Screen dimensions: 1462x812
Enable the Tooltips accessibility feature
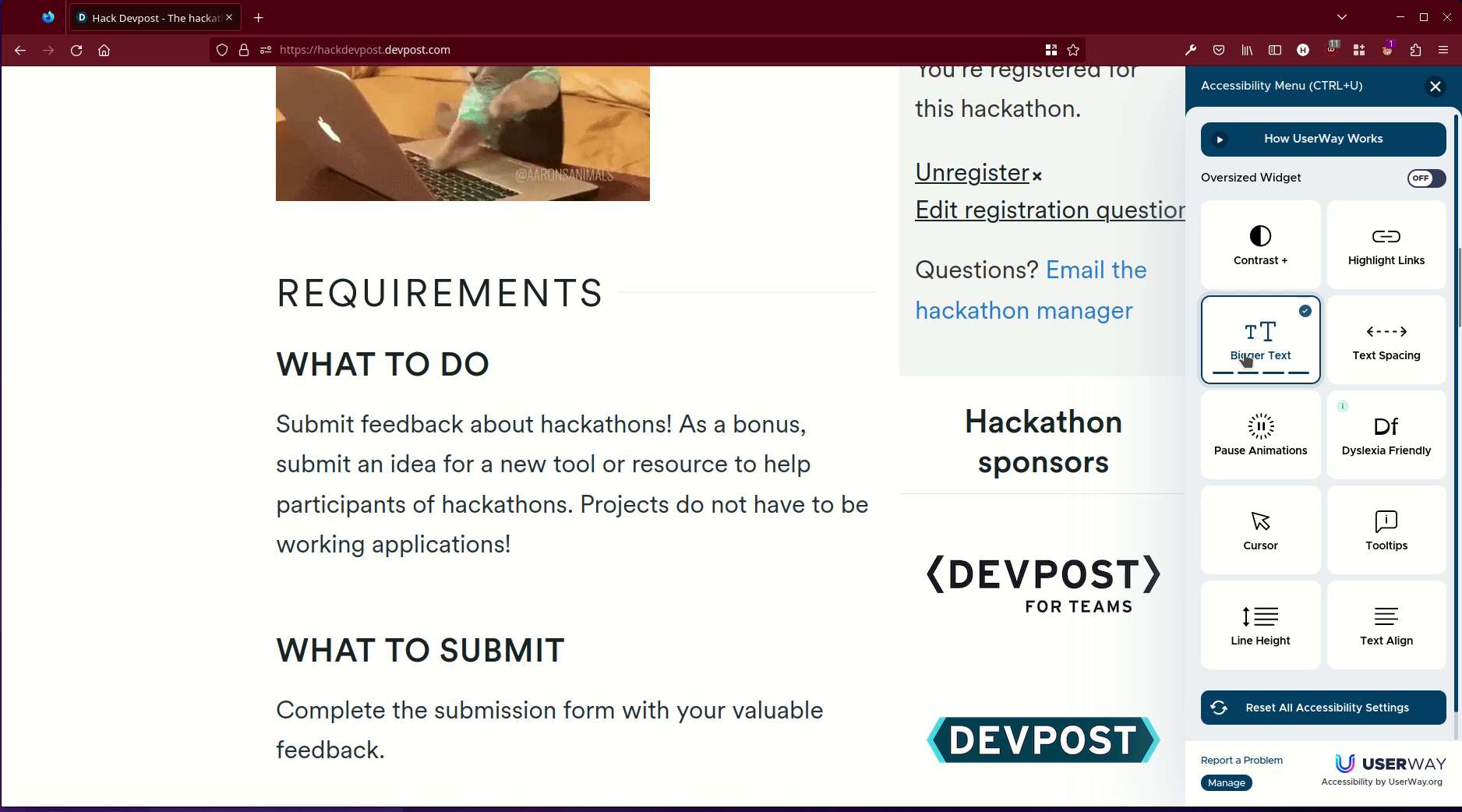point(1386,530)
